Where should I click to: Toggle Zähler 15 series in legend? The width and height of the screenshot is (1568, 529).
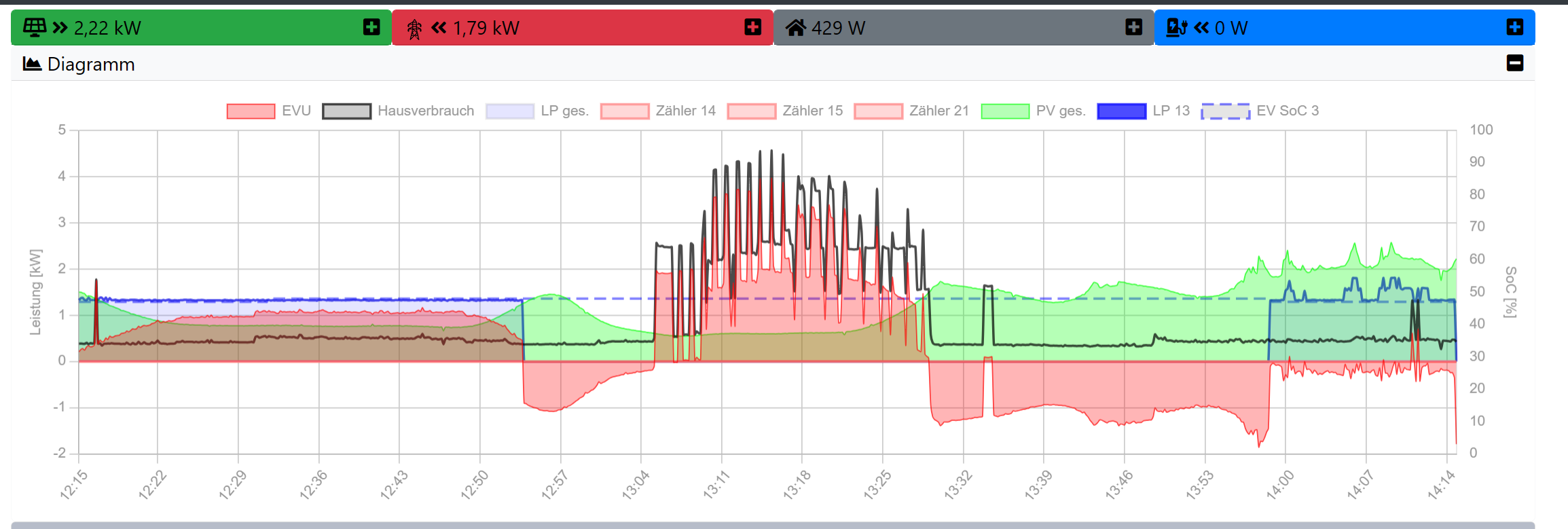[x=785, y=111]
